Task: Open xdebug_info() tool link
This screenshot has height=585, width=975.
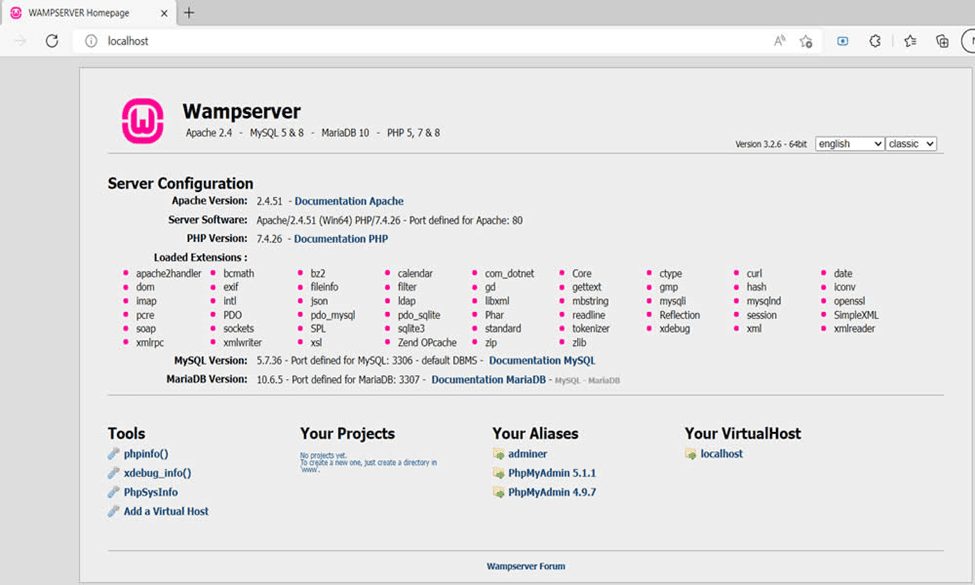Action: point(157,473)
